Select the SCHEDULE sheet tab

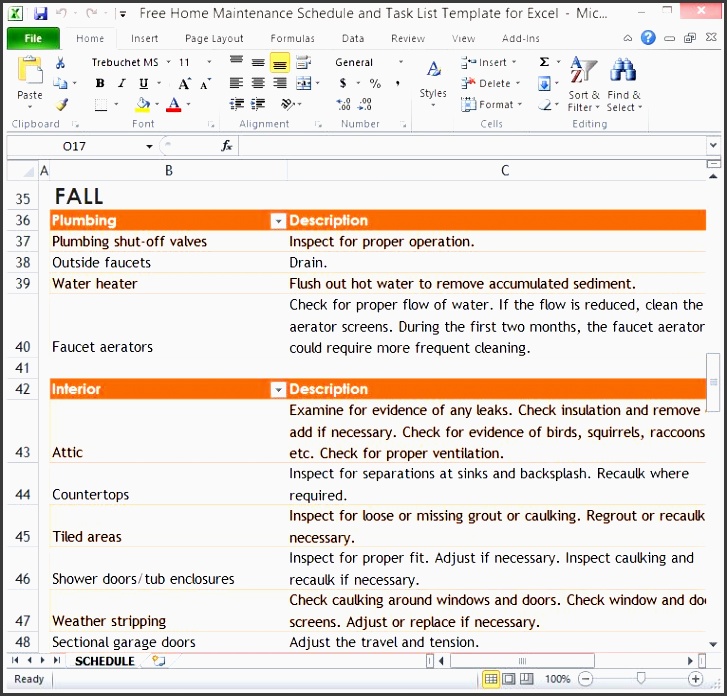(x=104, y=661)
